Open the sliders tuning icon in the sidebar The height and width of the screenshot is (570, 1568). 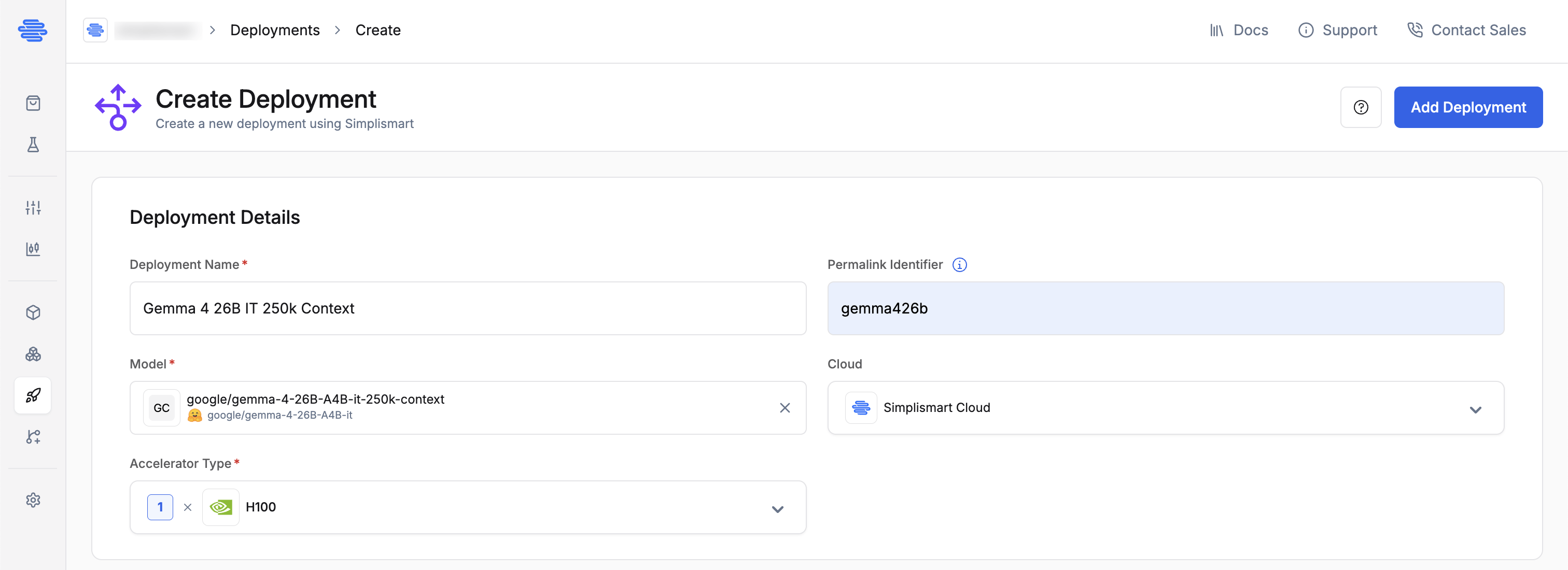click(x=33, y=207)
